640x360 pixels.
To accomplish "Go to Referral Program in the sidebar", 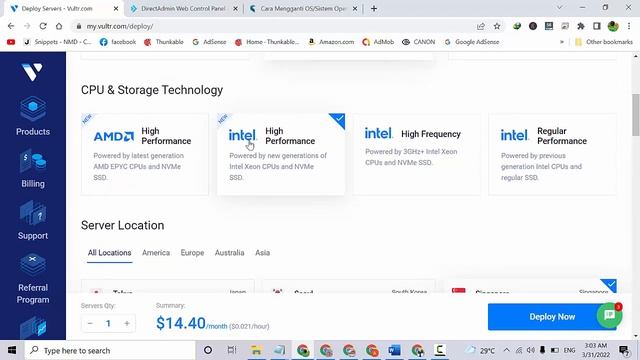I will 33,279.
